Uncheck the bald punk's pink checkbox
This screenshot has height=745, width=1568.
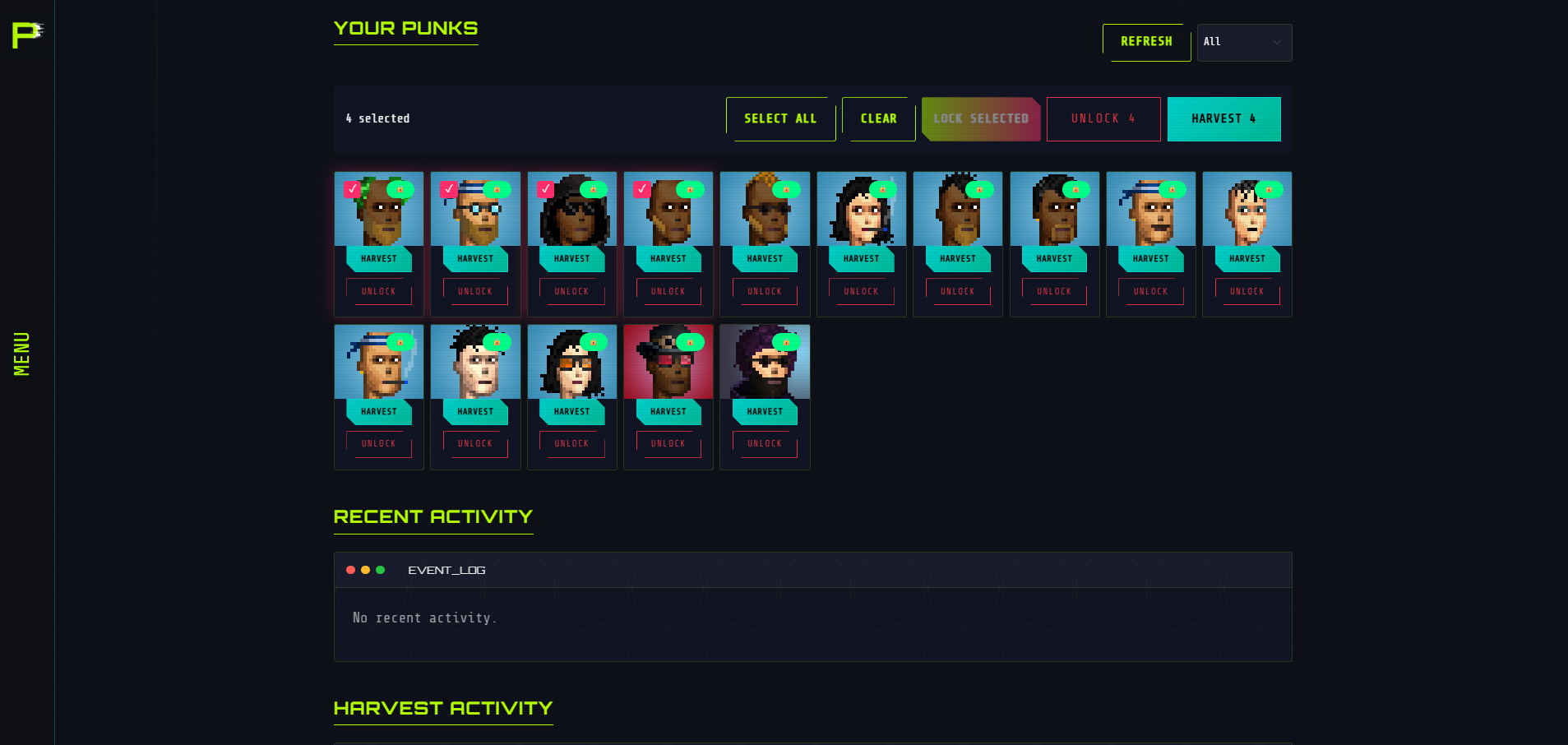[642, 189]
